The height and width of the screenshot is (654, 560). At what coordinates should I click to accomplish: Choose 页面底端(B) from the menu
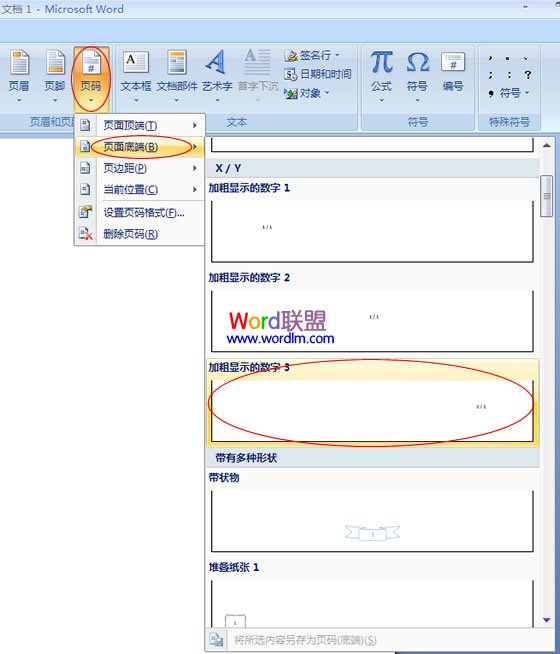(139, 147)
